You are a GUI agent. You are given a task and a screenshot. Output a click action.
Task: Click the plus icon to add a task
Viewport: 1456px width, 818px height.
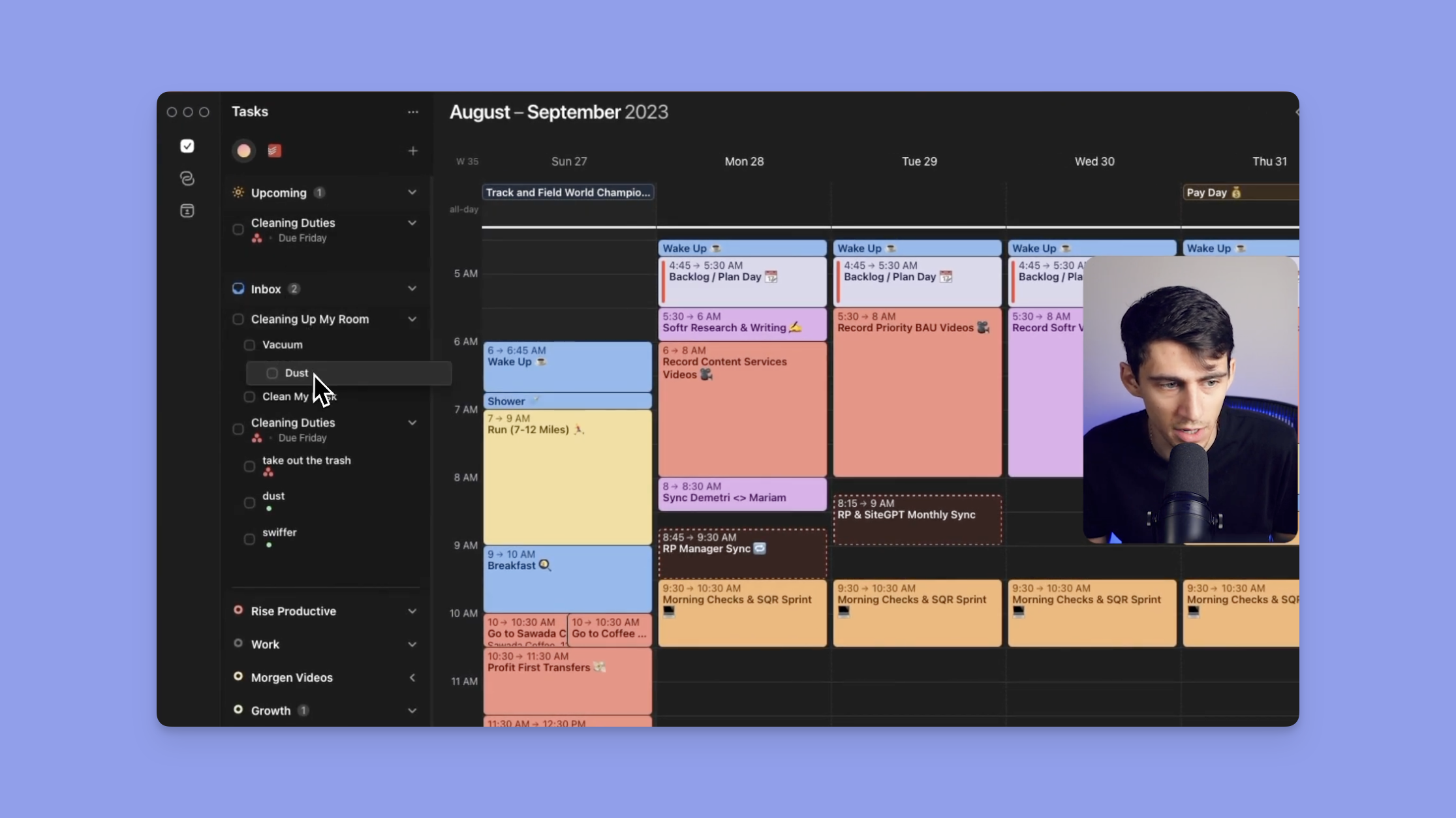[x=413, y=151]
